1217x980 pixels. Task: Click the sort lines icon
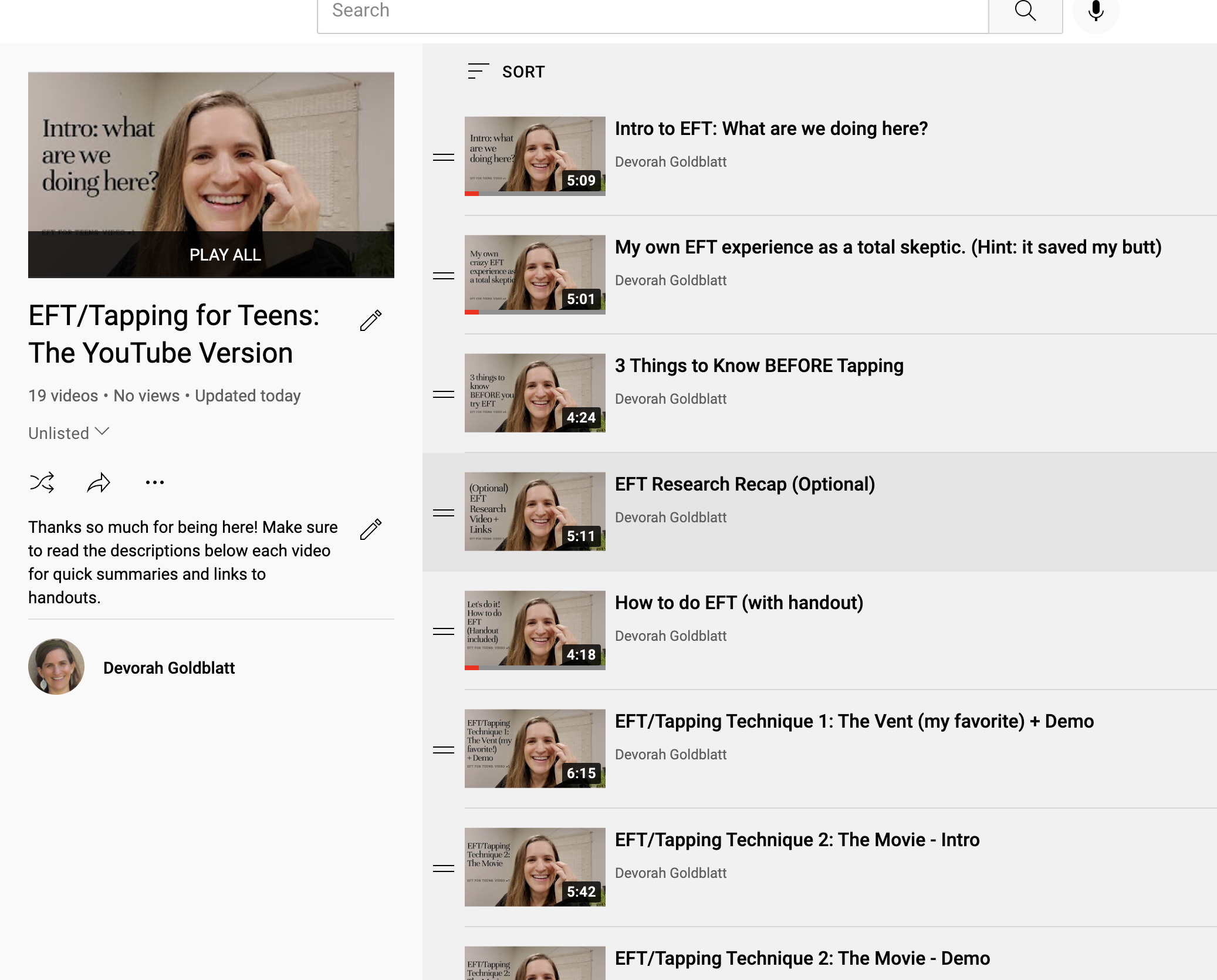pyautogui.click(x=478, y=72)
